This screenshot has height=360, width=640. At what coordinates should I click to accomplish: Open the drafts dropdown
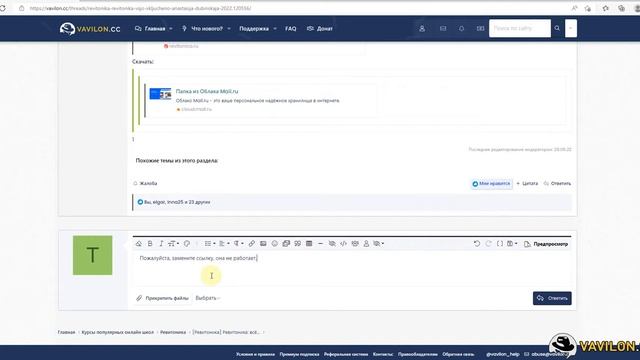512,244
